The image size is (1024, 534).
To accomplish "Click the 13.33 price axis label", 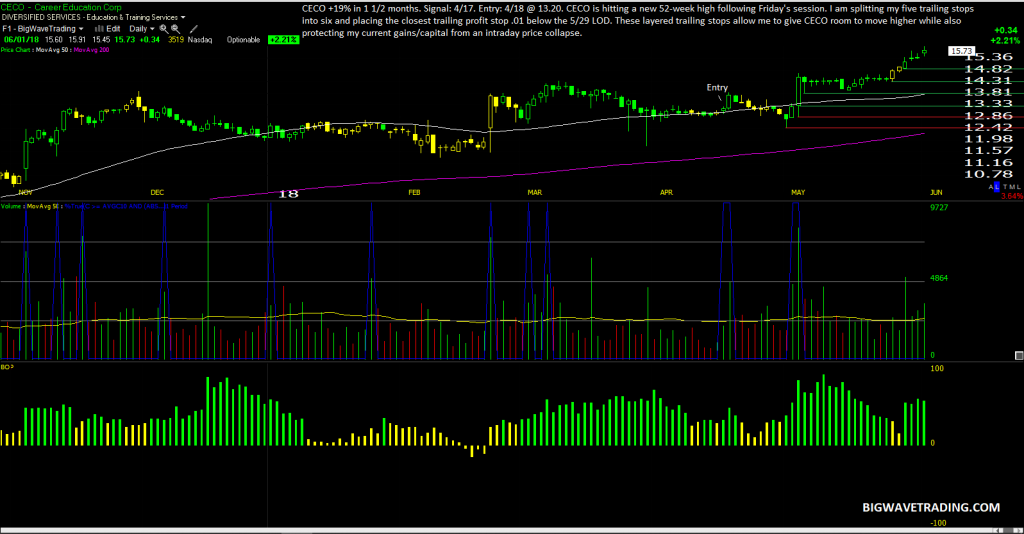I will click(988, 104).
